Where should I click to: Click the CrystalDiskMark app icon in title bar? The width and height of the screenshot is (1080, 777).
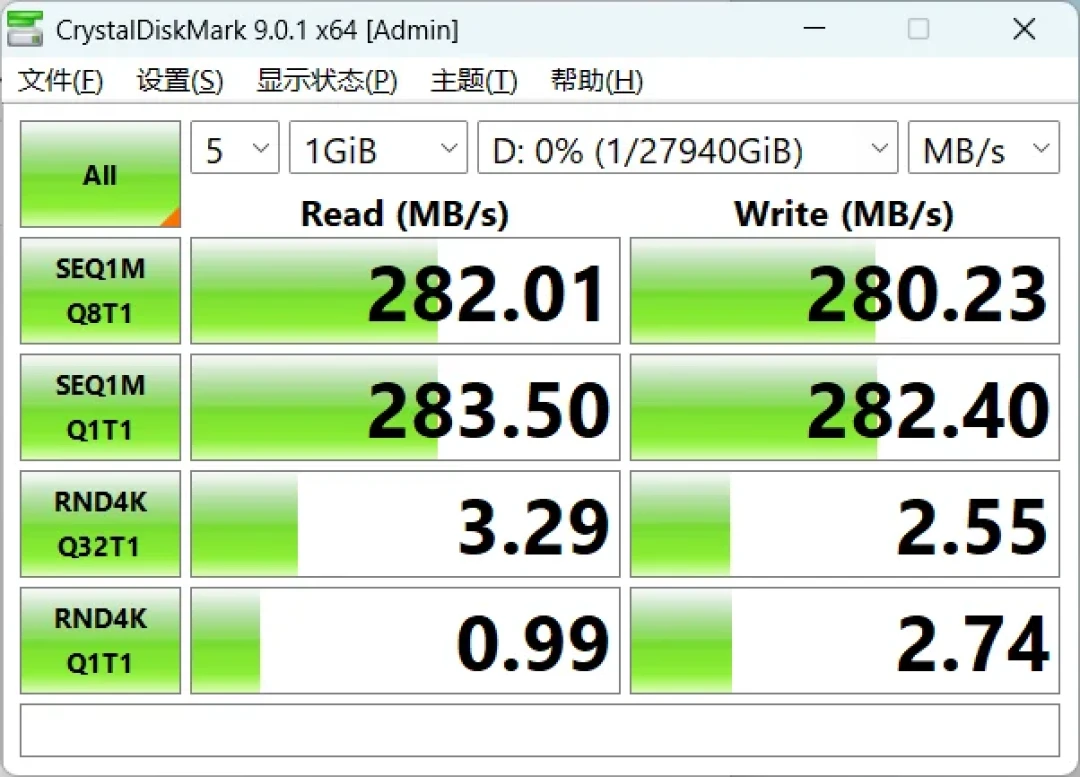(x=24, y=29)
